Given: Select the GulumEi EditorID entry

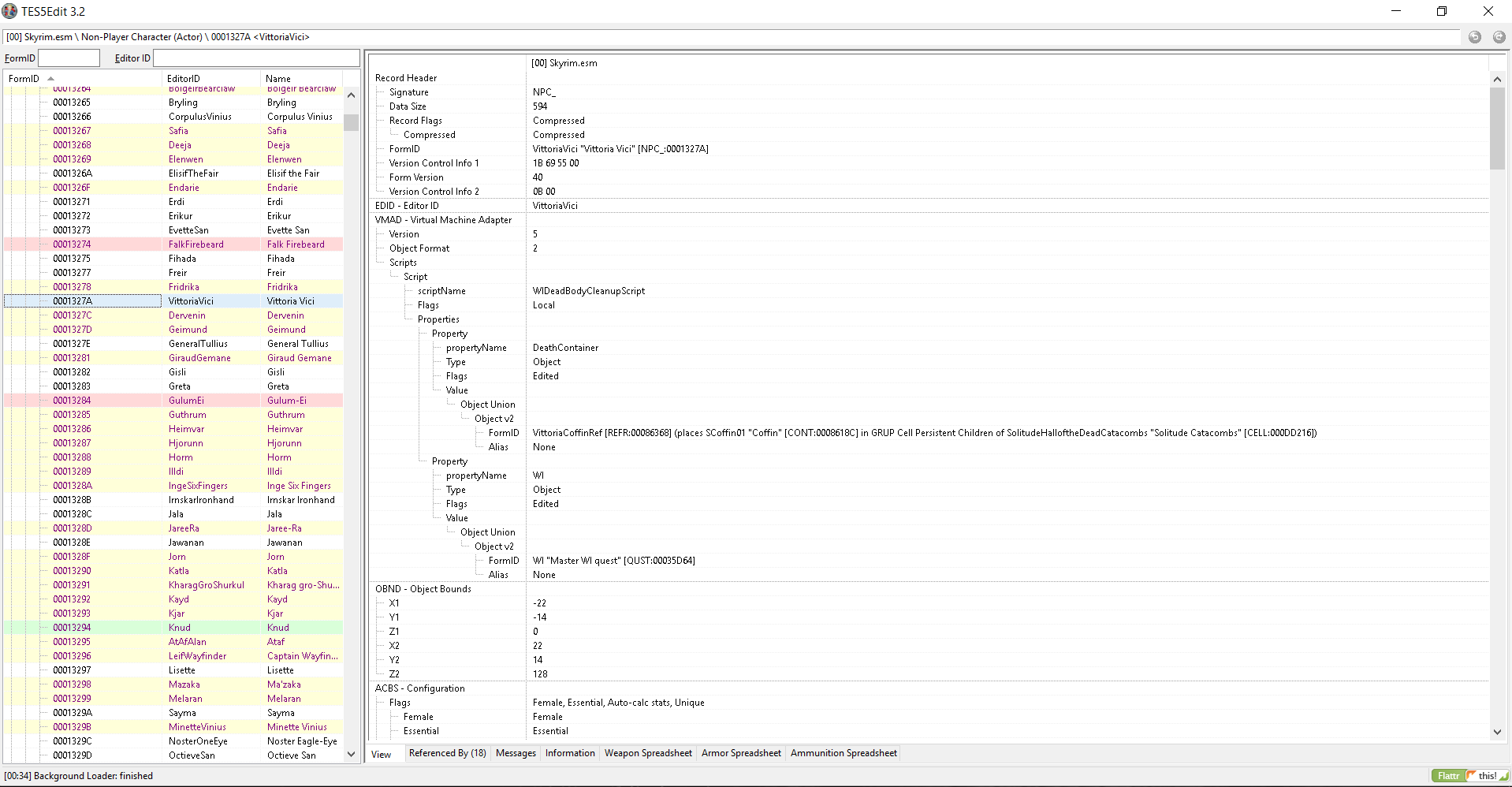Looking at the screenshot, I should [x=186, y=401].
